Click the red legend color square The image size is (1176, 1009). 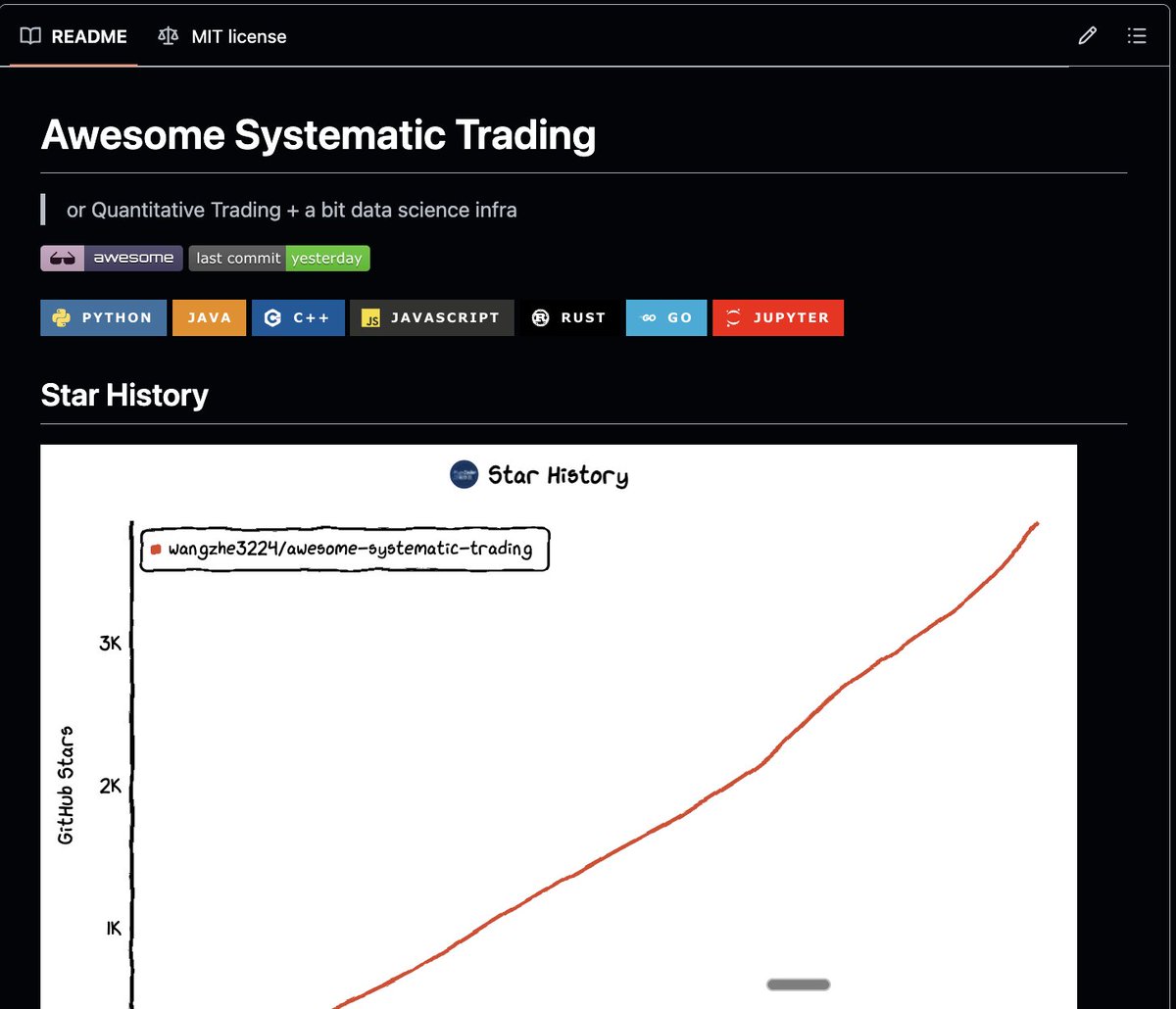click(156, 550)
